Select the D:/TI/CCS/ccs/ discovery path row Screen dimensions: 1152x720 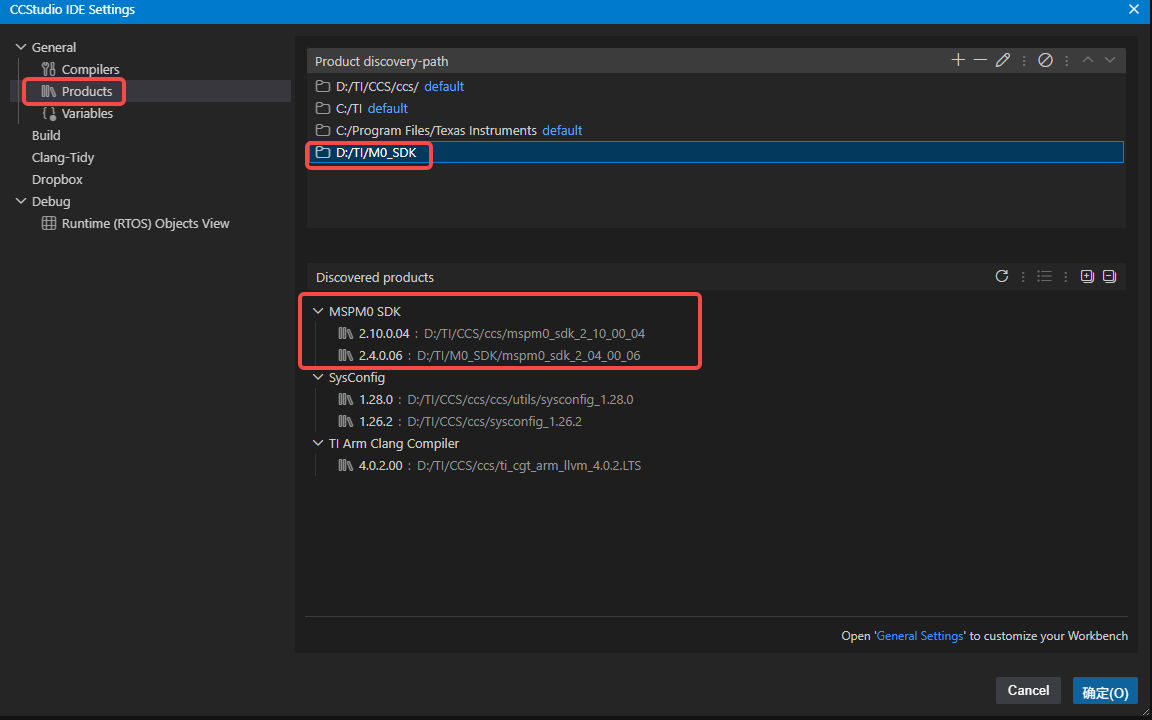(x=716, y=87)
